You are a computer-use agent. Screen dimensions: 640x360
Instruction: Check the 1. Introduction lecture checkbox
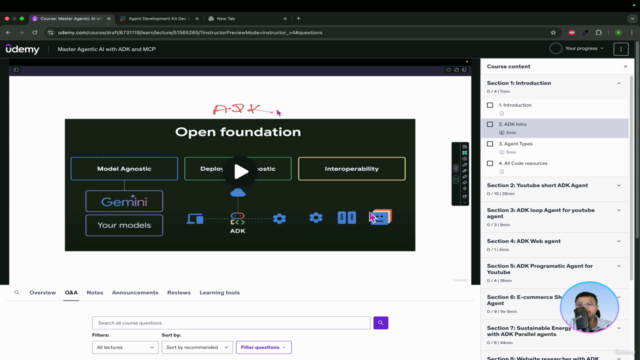[490, 105]
